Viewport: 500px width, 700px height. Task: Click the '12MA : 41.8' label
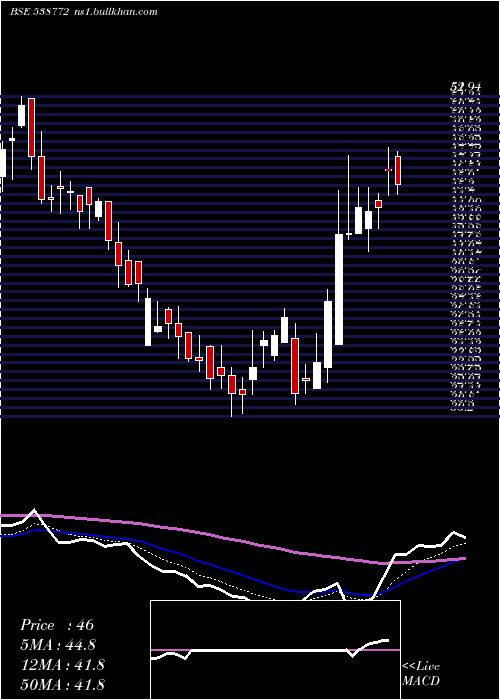62,665
